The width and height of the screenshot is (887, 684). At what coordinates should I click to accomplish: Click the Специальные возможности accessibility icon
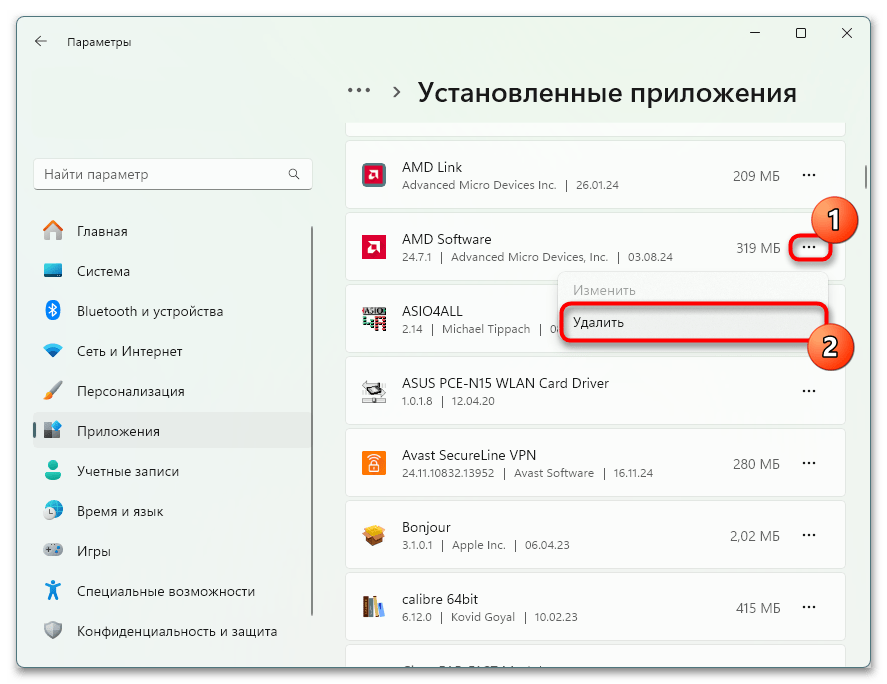53,591
